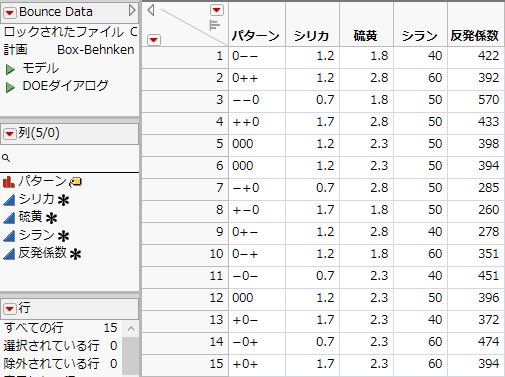505x377 pixels.
Task: Click the DOEダイアログ script label
Action: click(65, 86)
